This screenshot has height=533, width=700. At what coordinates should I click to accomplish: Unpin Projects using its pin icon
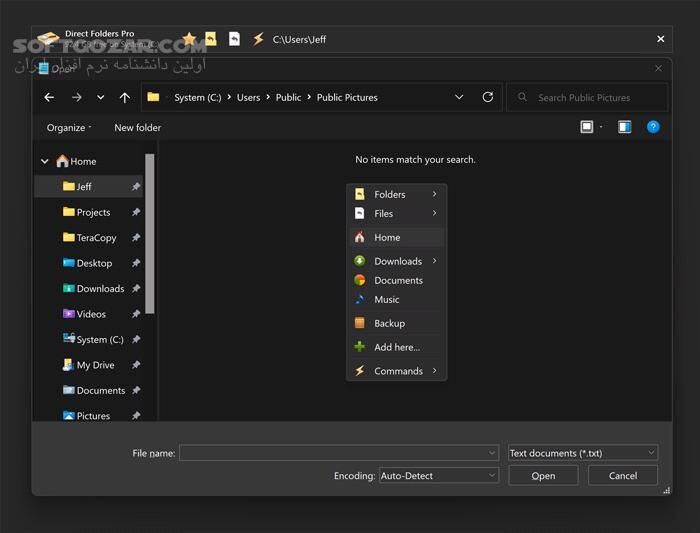coord(136,212)
